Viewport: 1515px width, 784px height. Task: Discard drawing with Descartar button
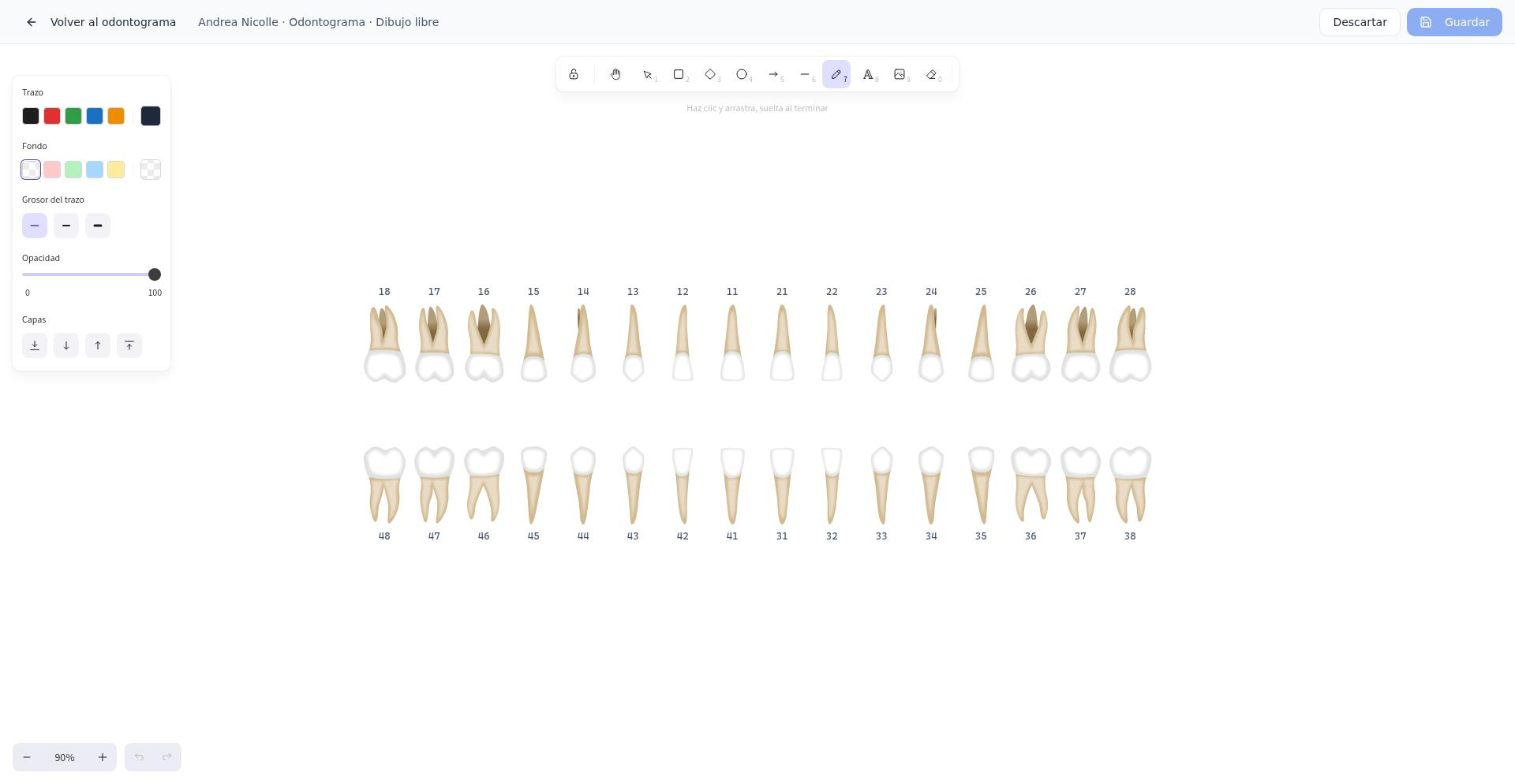(x=1360, y=22)
